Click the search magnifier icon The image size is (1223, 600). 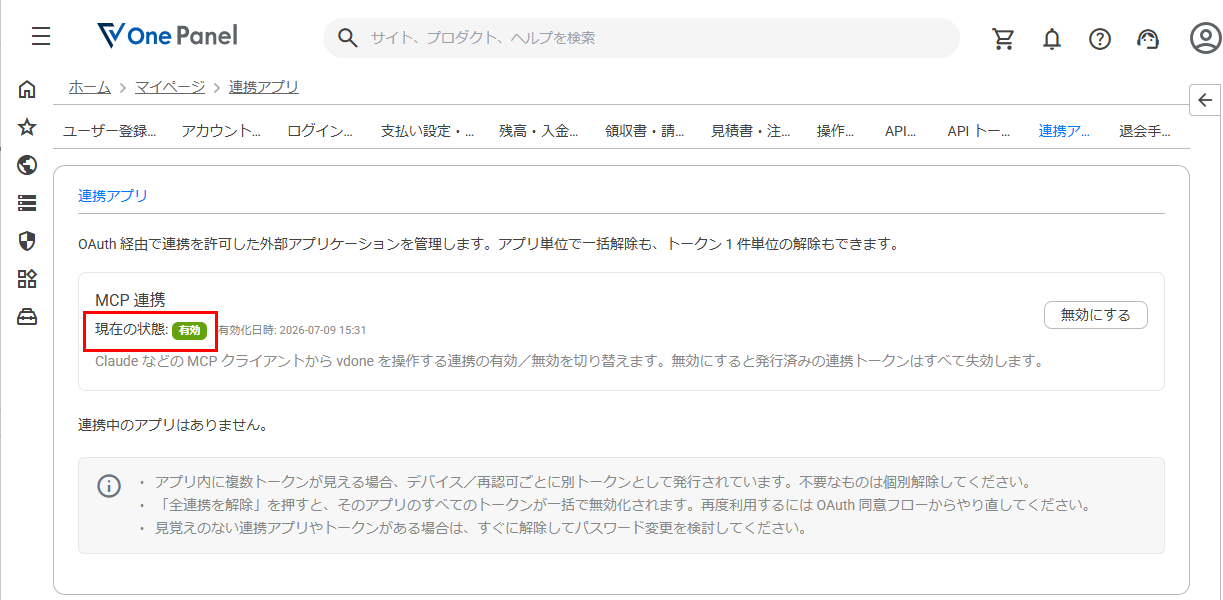point(347,38)
